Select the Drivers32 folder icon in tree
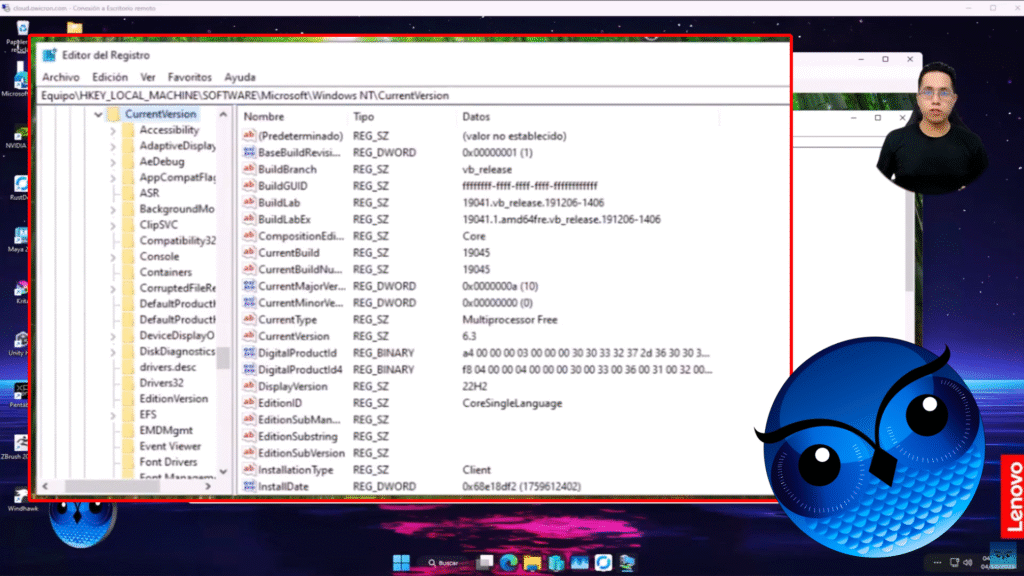1024x576 pixels. coord(128,383)
